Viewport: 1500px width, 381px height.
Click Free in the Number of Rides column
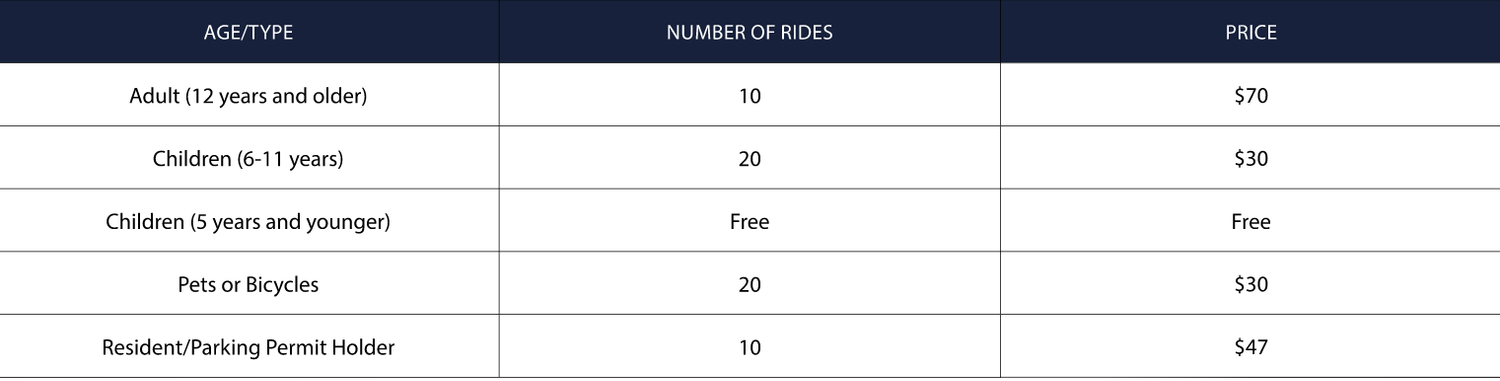[750, 222]
